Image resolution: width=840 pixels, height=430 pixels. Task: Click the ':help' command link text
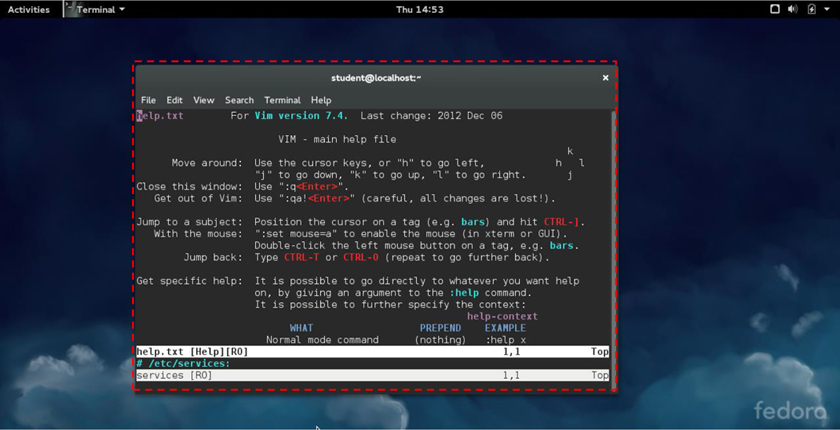point(467,293)
